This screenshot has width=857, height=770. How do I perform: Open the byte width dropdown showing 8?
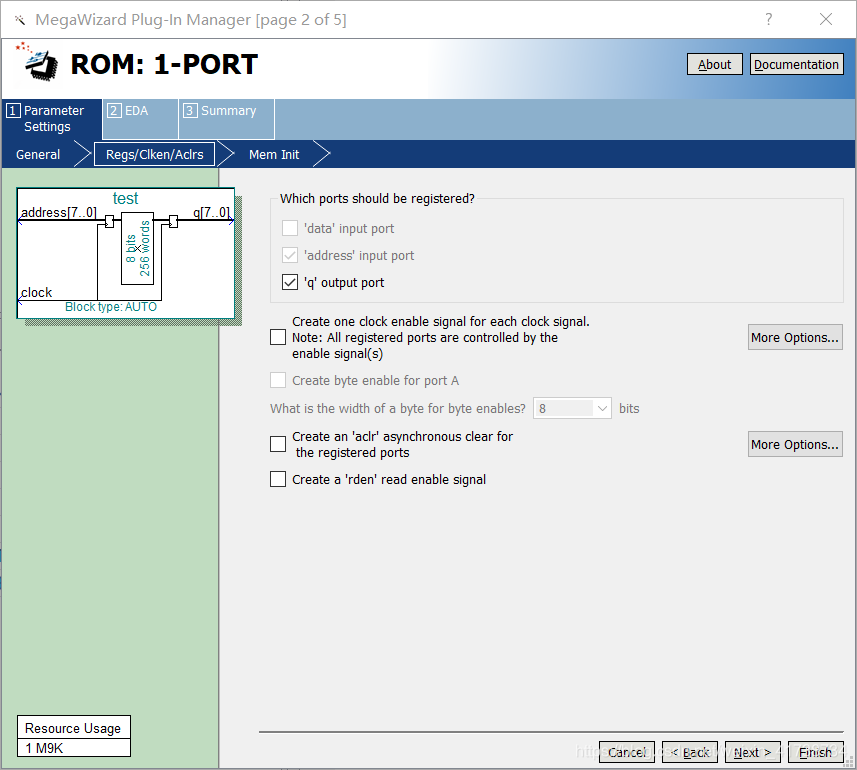point(572,408)
